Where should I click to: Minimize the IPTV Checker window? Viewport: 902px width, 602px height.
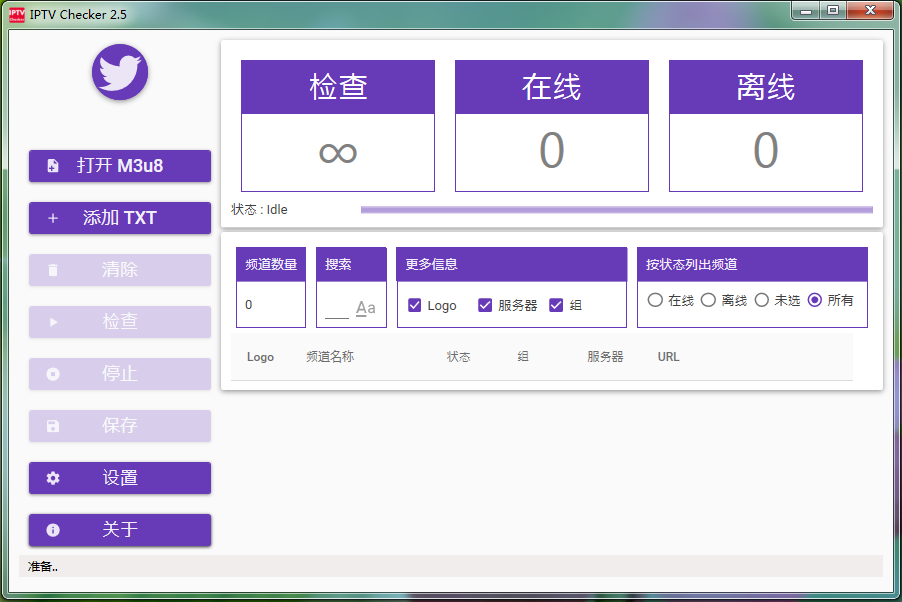pyautogui.click(x=807, y=10)
